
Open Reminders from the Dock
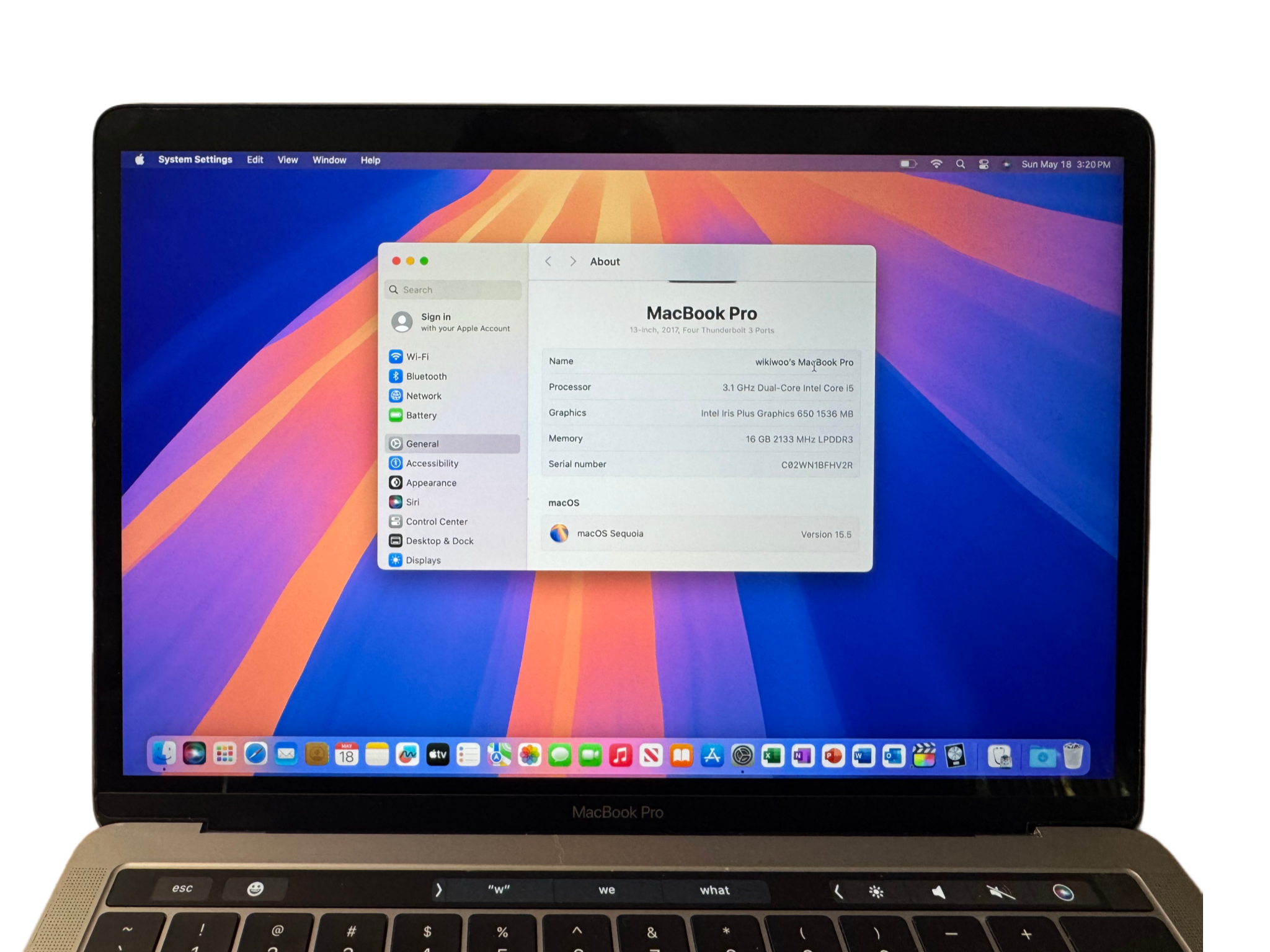click(468, 755)
